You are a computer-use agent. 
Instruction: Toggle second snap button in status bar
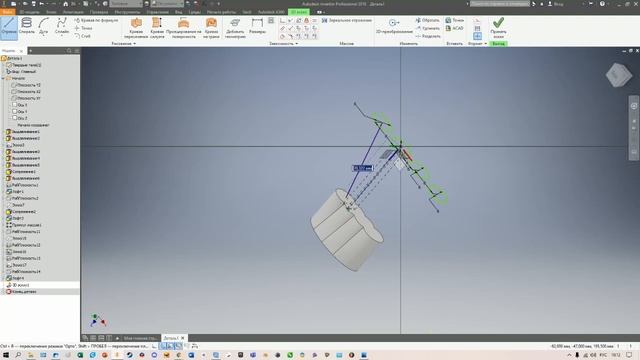pos(171,346)
